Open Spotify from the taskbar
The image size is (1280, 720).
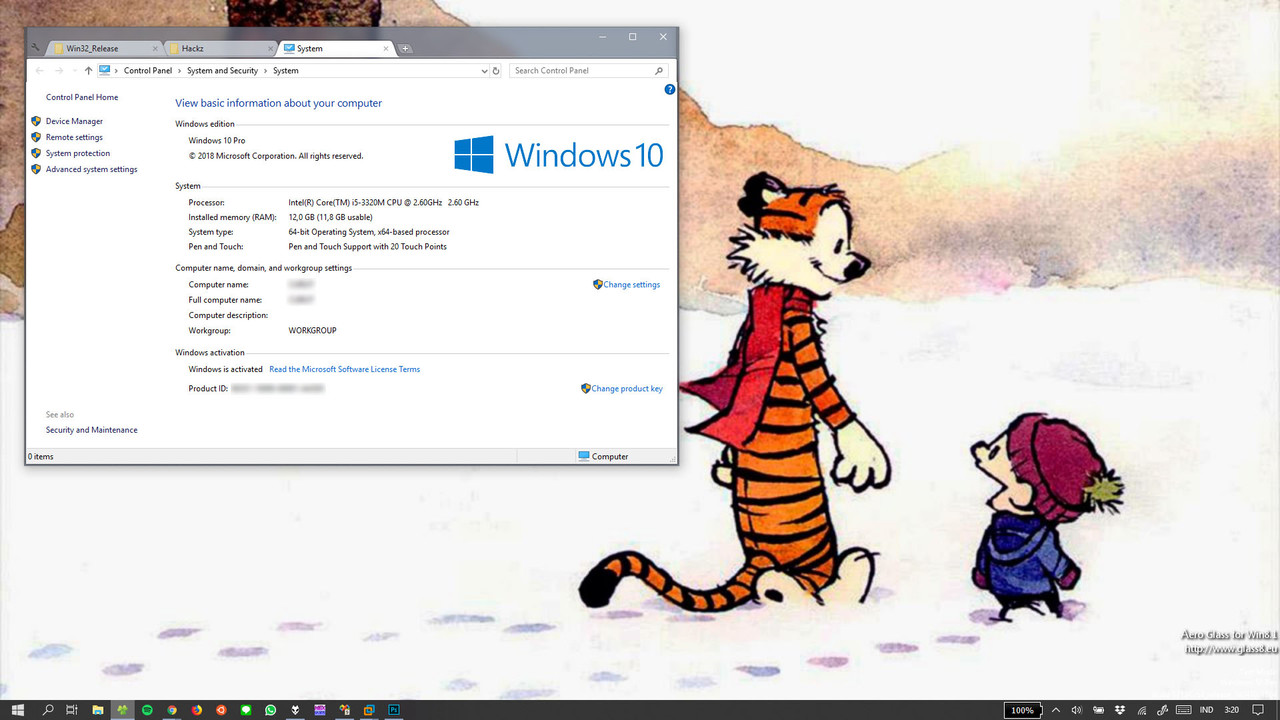(x=147, y=710)
